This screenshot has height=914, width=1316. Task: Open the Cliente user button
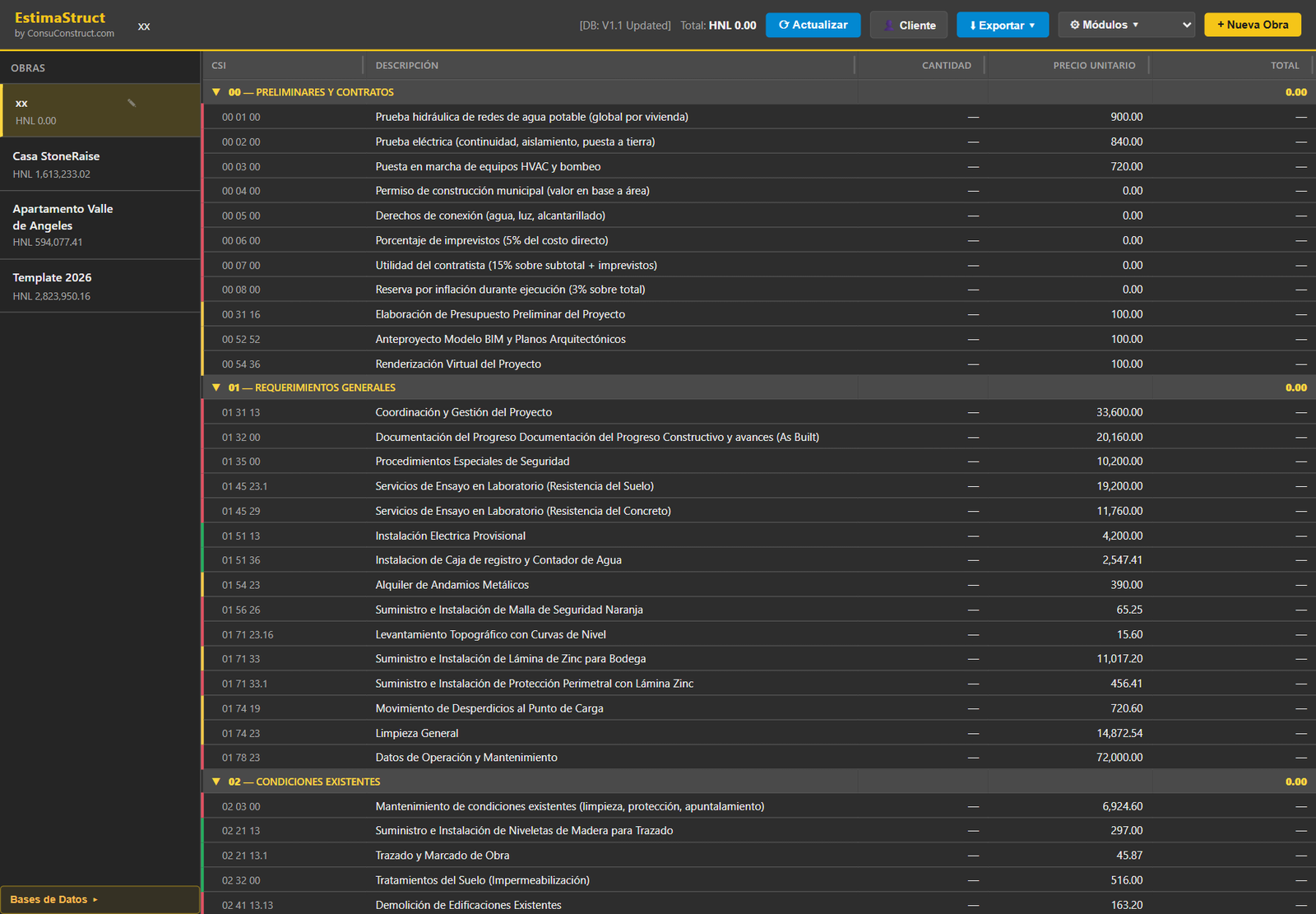coord(909,25)
